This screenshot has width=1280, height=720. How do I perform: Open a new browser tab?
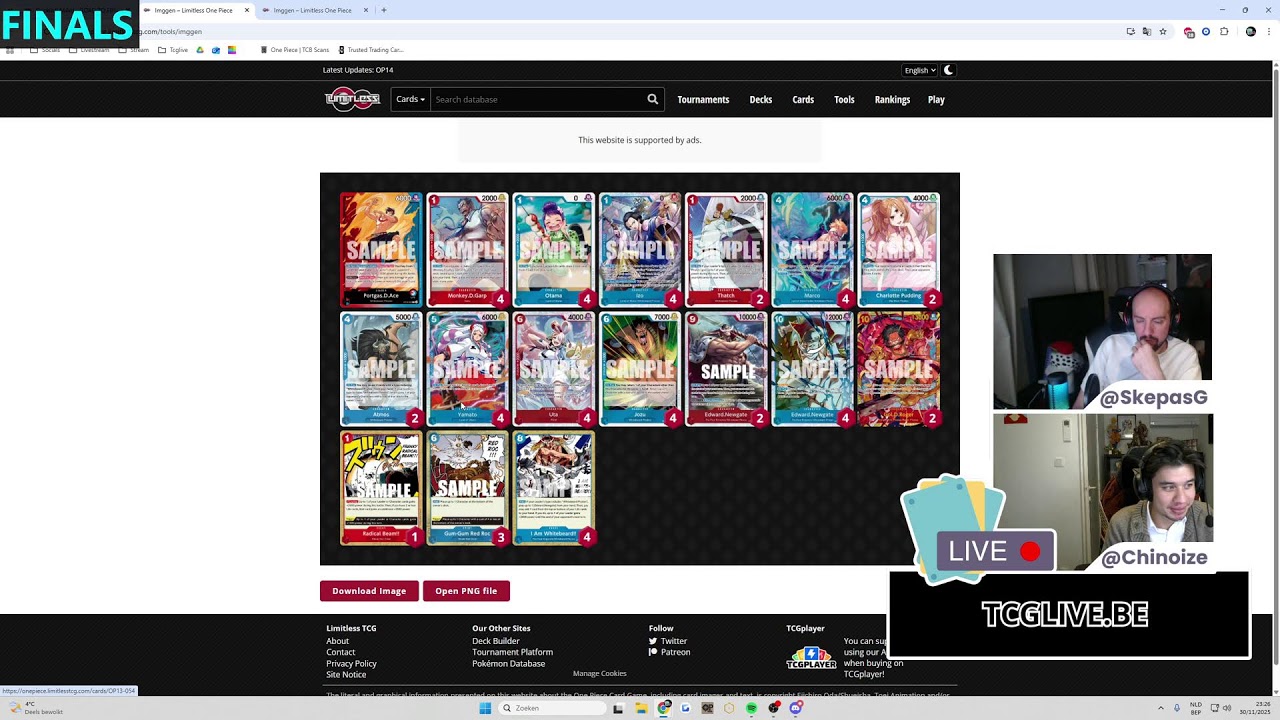pyautogui.click(x=384, y=10)
